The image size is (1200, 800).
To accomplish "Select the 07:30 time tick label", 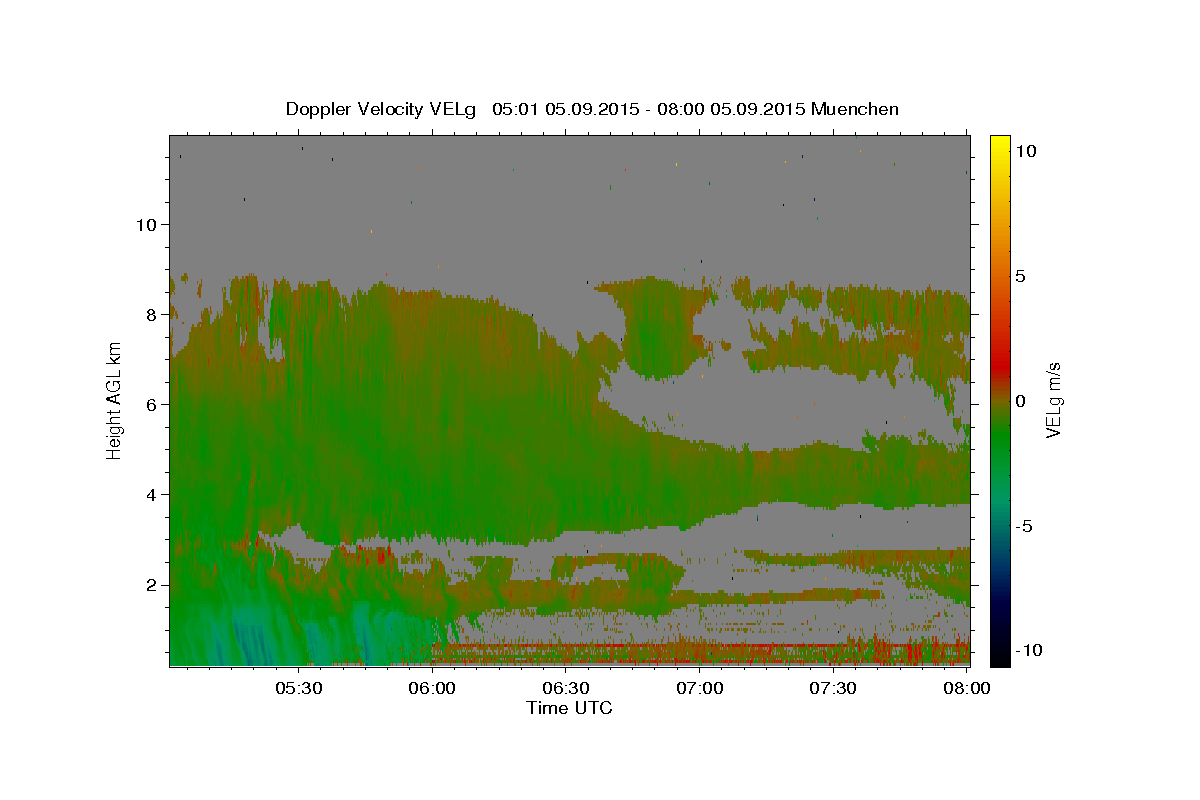I will 832,689.
